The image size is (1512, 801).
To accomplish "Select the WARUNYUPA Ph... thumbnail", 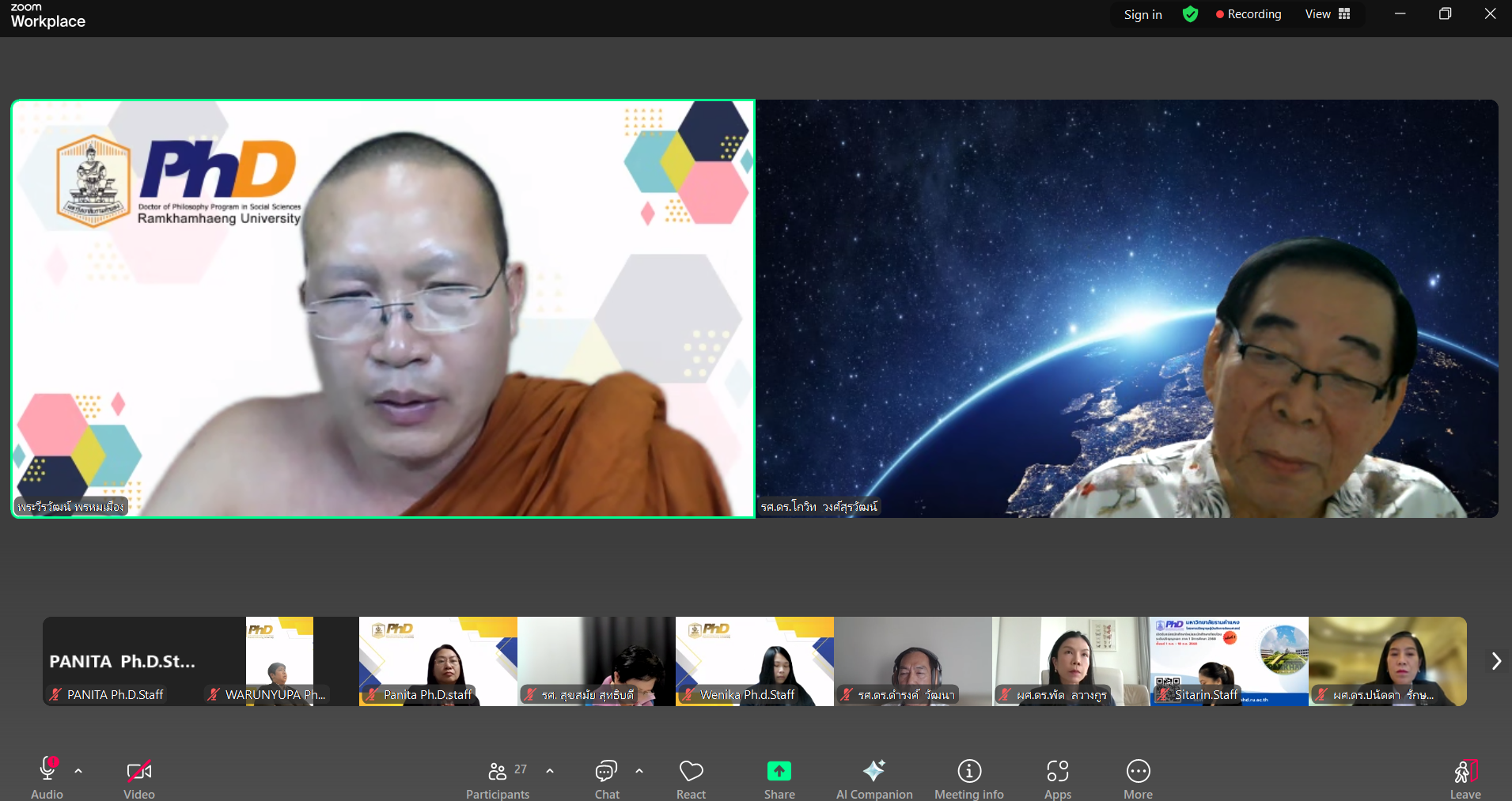I will pyautogui.click(x=280, y=661).
